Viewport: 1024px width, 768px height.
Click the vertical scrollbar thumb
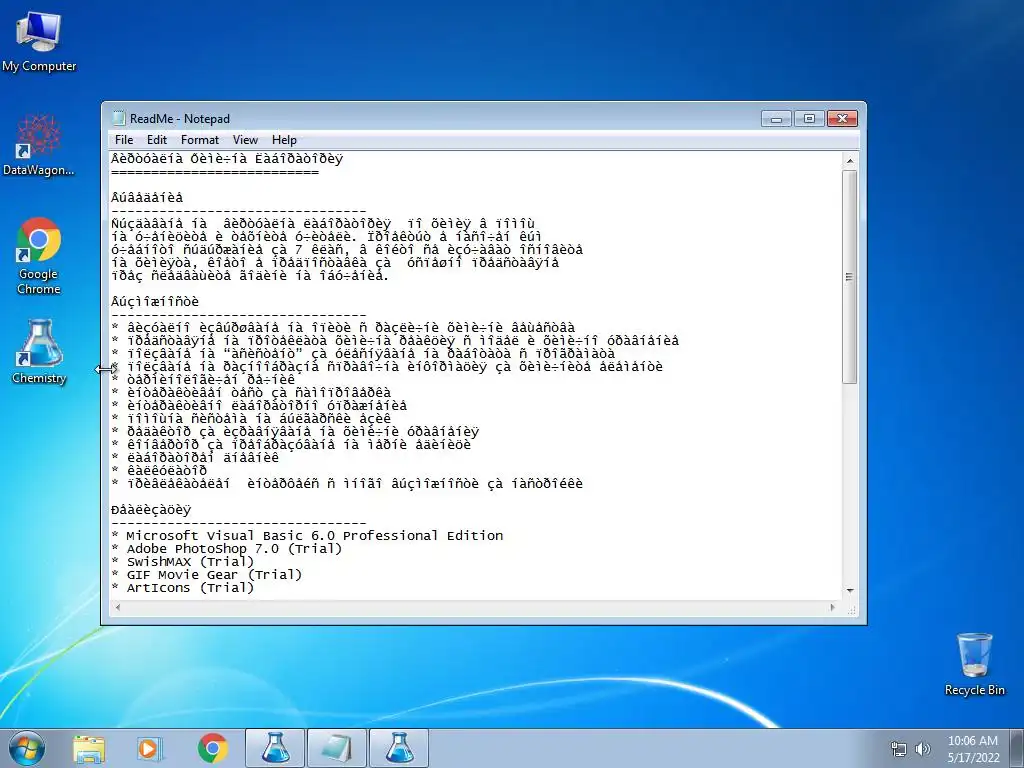click(x=850, y=277)
